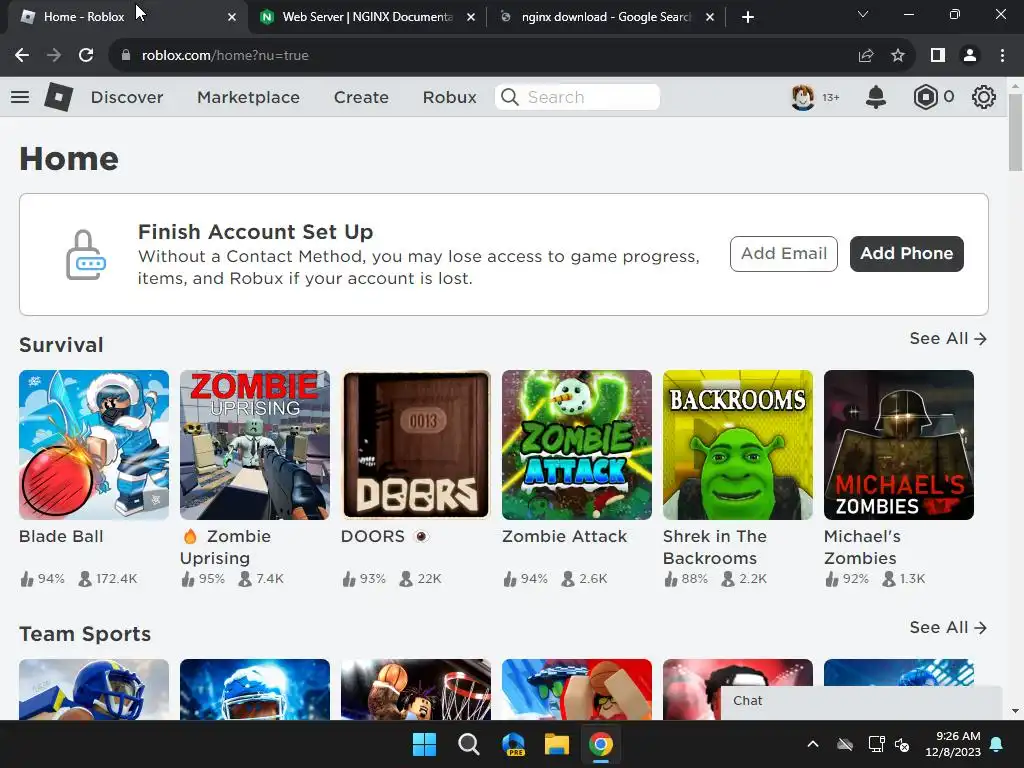Open File Explorer from the taskbar
The width and height of the screenshot is (1024, 768).
click(x=557, y=744)
